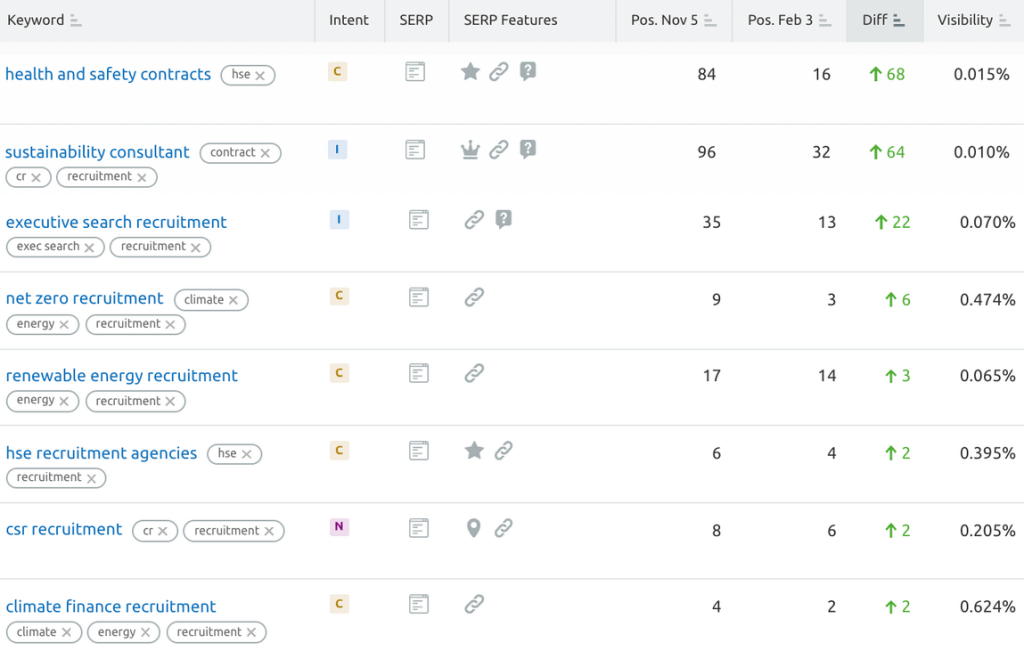This screenshot has height=651, width=1024.
Task: Click link icon in net zero recruitment row
Action: pyautogui.click(x=474, y=297)
